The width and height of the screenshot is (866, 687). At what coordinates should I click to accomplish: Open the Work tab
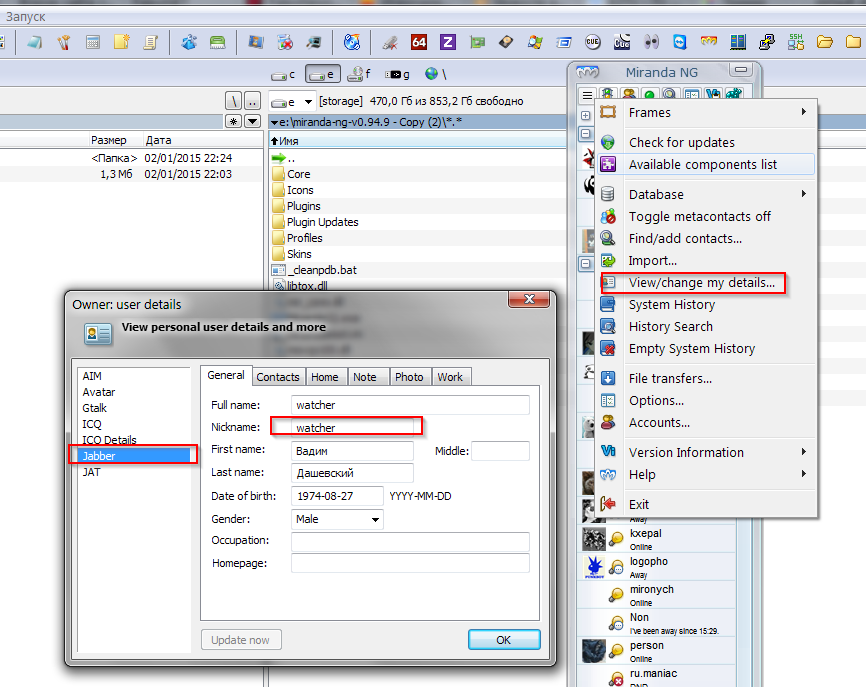click(x=450, y=377)
